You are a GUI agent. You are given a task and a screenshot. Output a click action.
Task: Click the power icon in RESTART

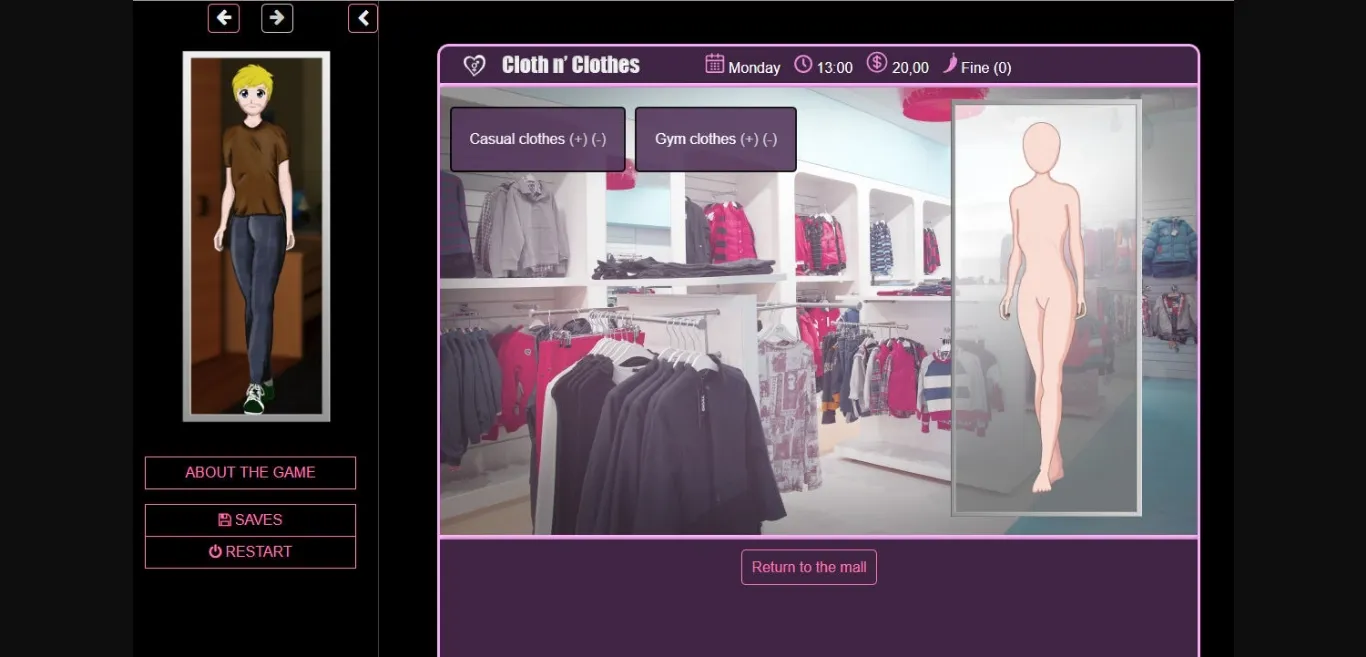pyautogui.click(x=215, y=551)
